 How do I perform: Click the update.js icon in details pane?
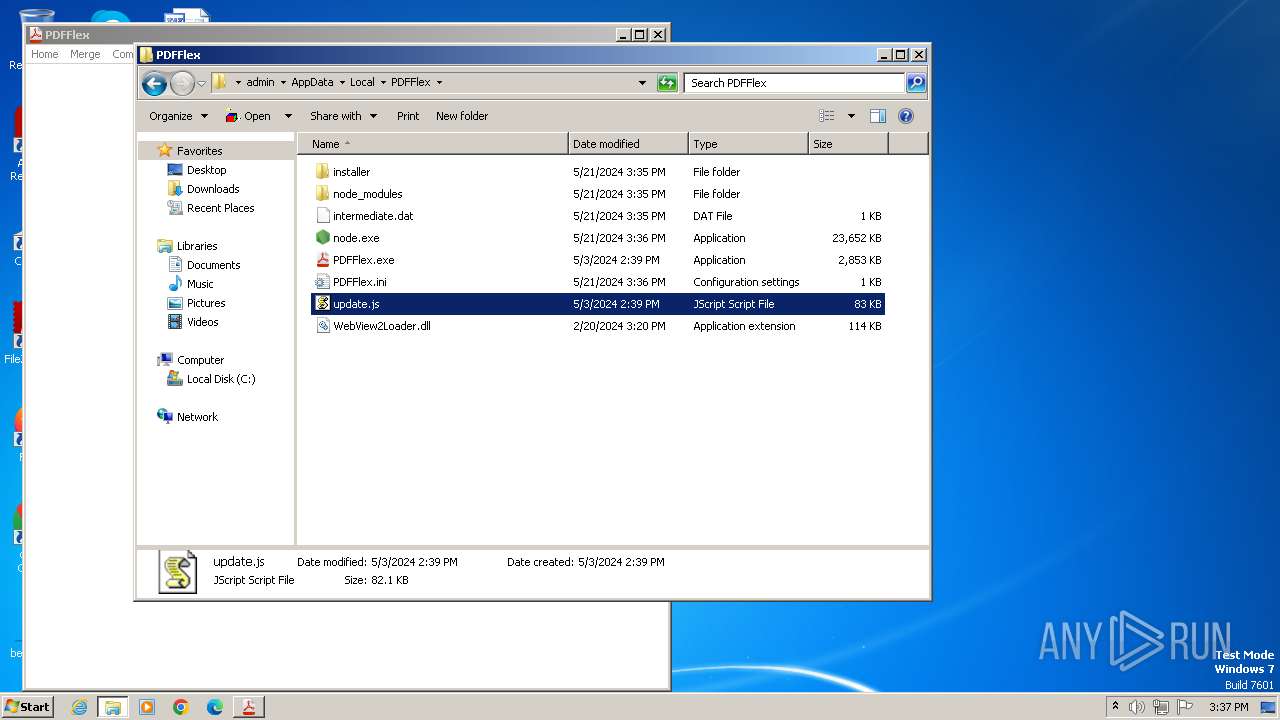click(x=178, y=572)
